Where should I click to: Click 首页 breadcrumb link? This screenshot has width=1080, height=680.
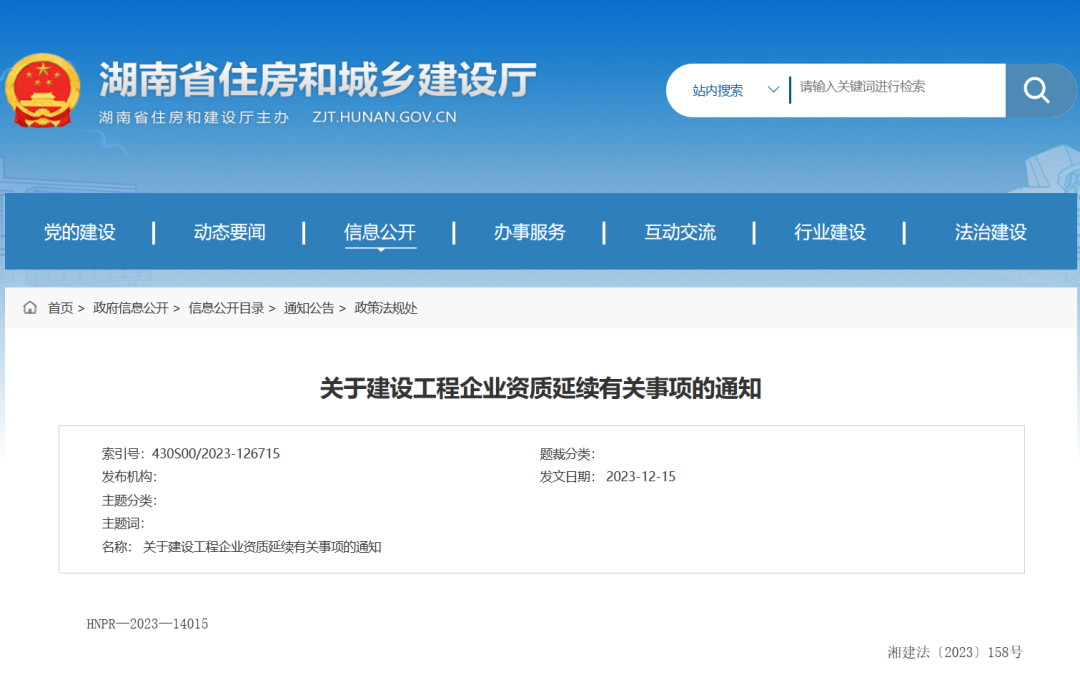(60, 308)
